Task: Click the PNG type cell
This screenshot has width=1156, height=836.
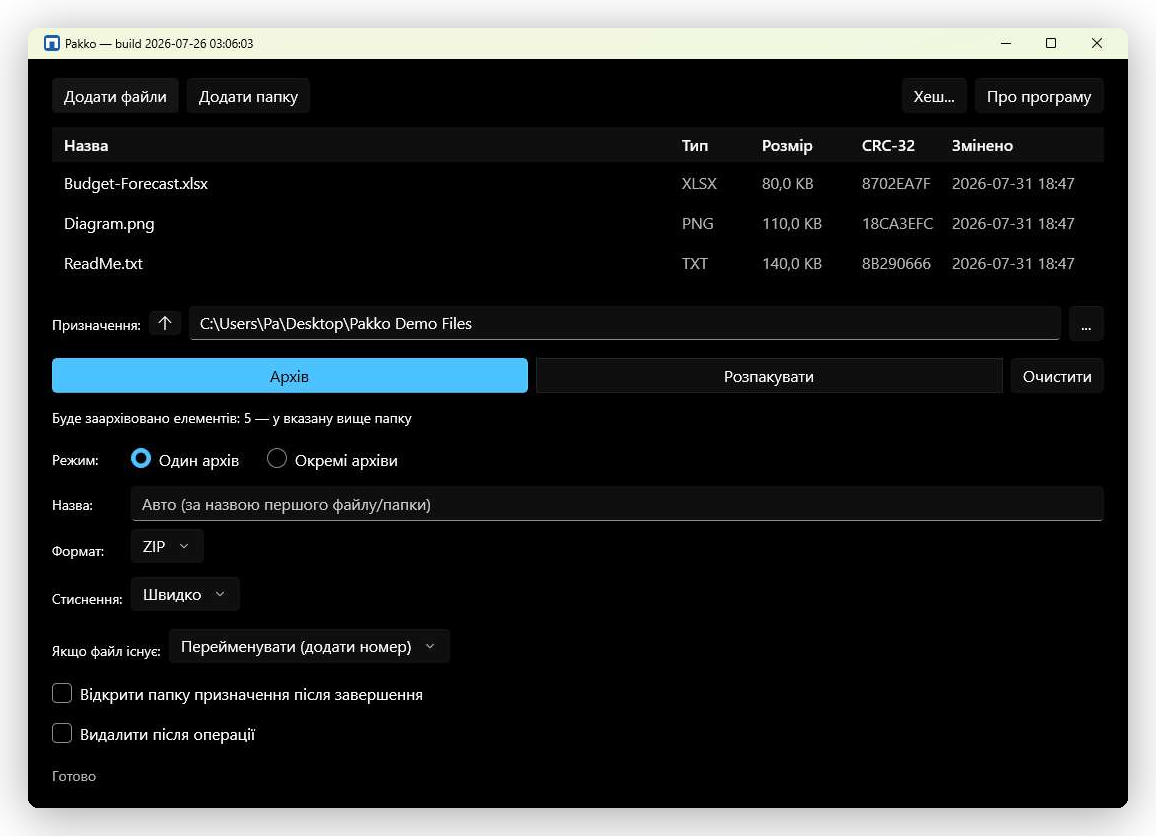Action: coord(697,223)
